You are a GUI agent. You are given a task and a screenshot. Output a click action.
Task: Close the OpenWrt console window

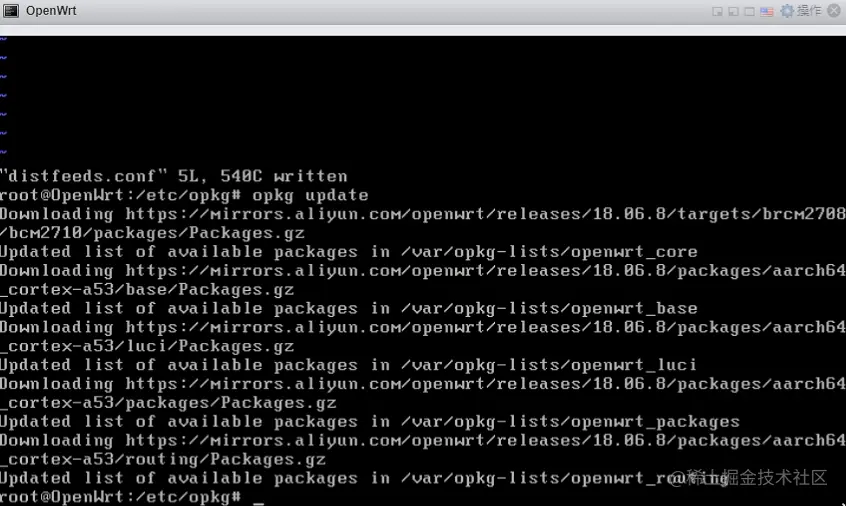point(834,11)
